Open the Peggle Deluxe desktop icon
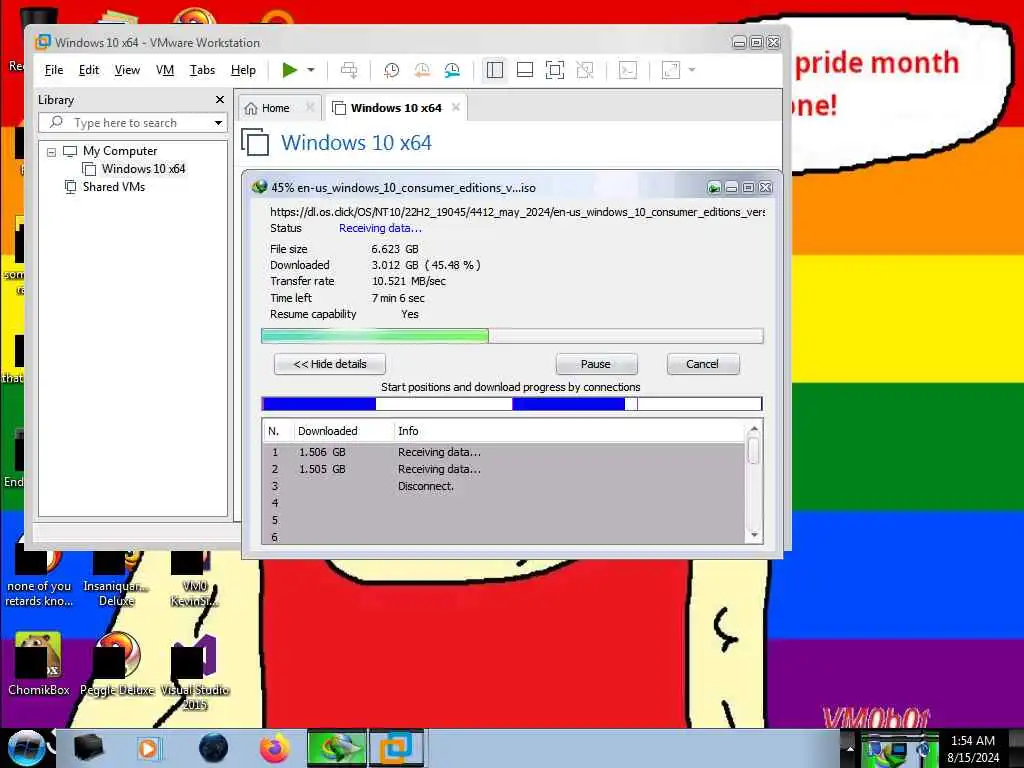 (117, 664)
